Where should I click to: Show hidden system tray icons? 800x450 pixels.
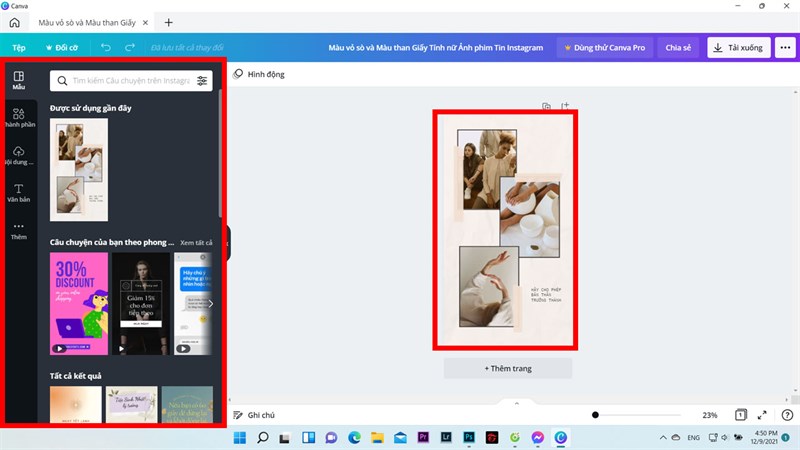click(663, 437)
